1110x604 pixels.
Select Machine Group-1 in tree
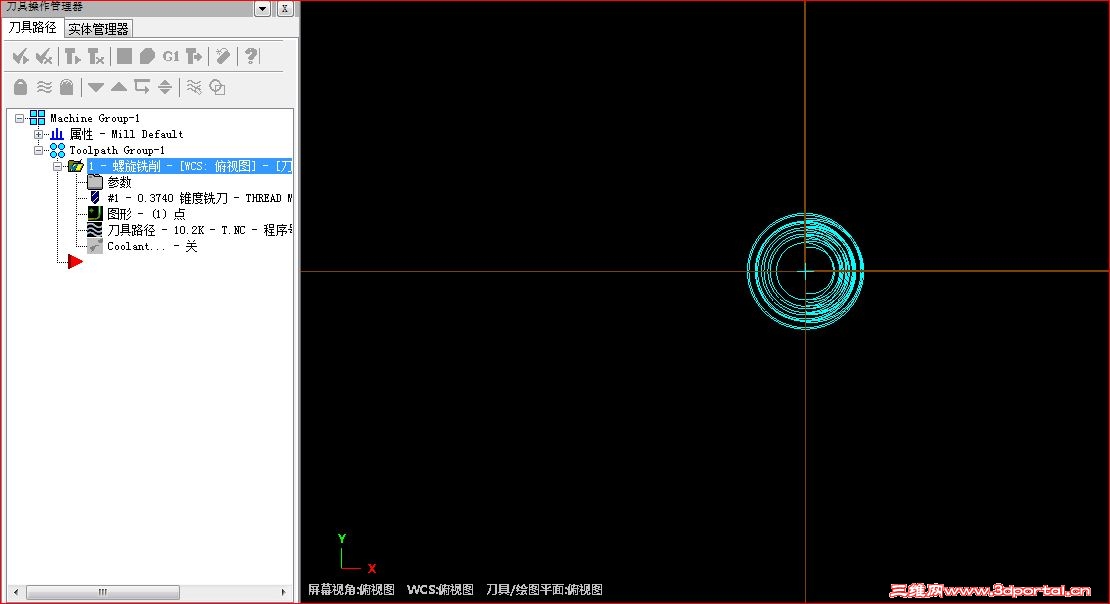[95, 118]
